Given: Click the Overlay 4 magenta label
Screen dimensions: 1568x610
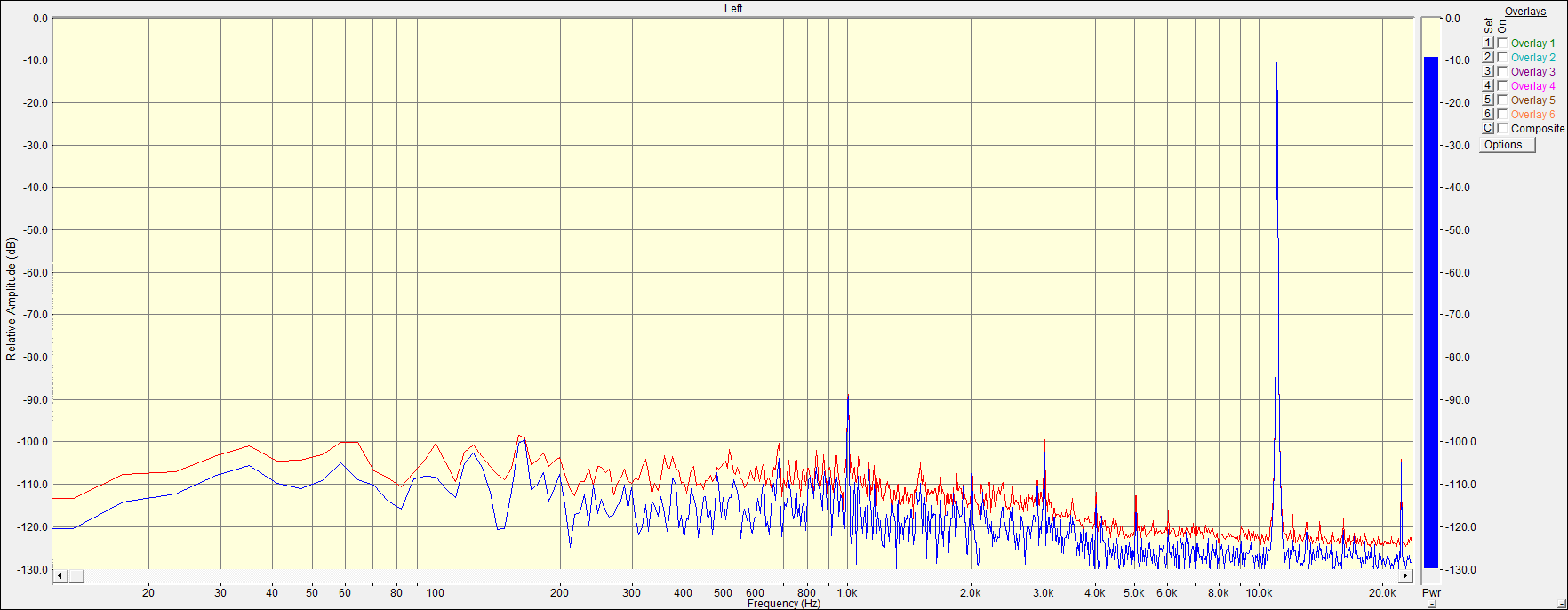Looking at the screenshot, I should click(1533, 86).
